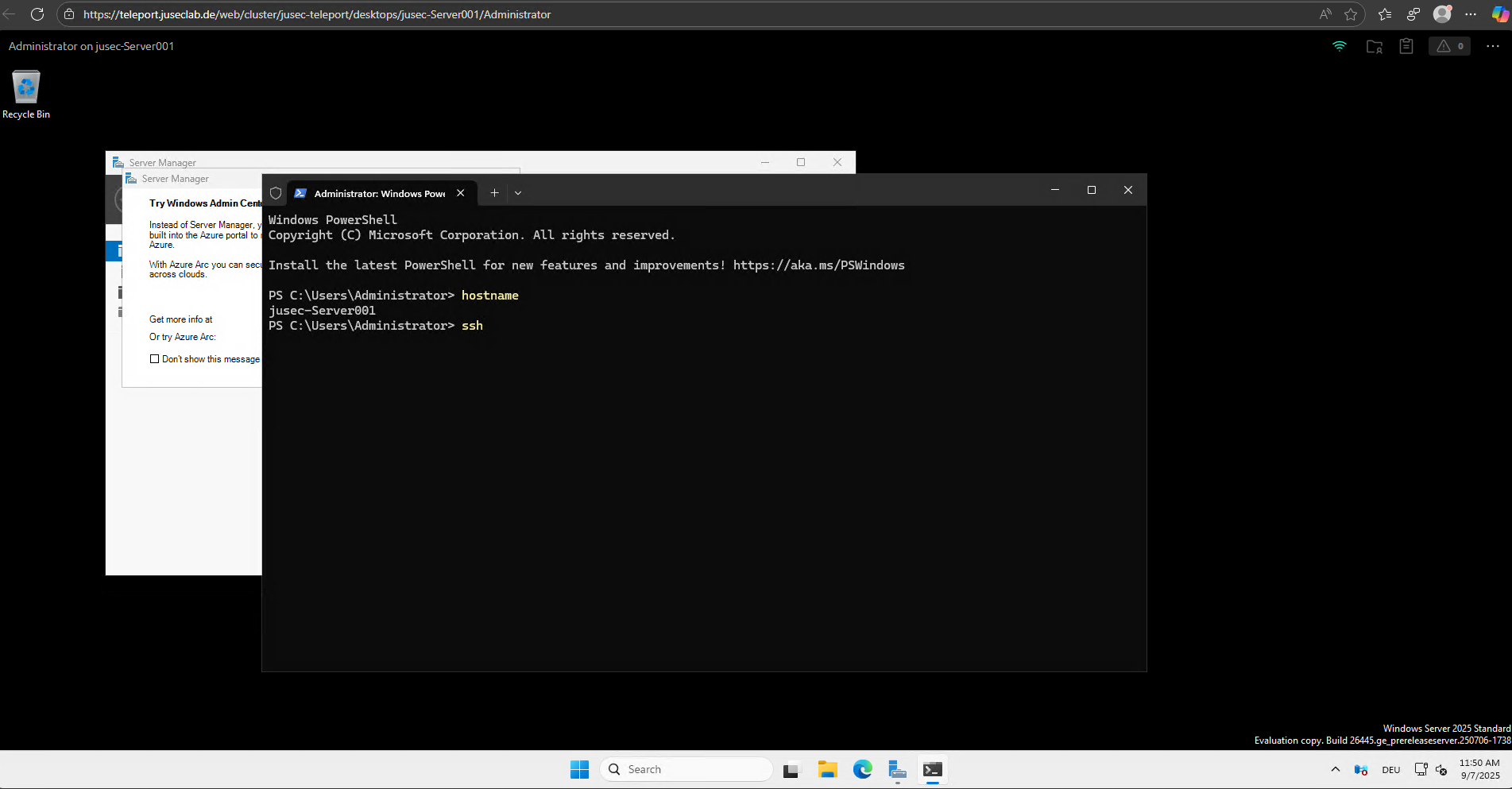This screenshot has width=1512, height=789.
Task: Open the terminal new-tab profile dropdown
Action: [x=518, y=193]
